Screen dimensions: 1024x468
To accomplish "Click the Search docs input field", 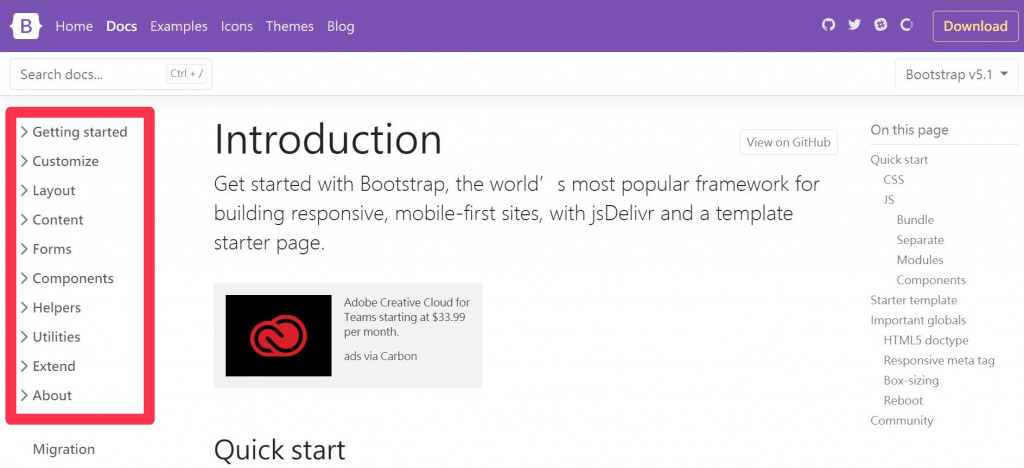I will click(x=111, y=74).
